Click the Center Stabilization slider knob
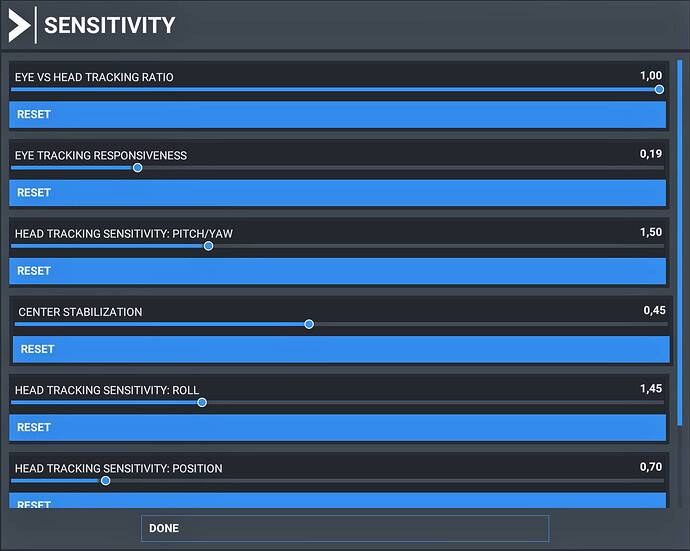Image resolution: width=690 pixels, height=551 pixels. tap(309, 324)
